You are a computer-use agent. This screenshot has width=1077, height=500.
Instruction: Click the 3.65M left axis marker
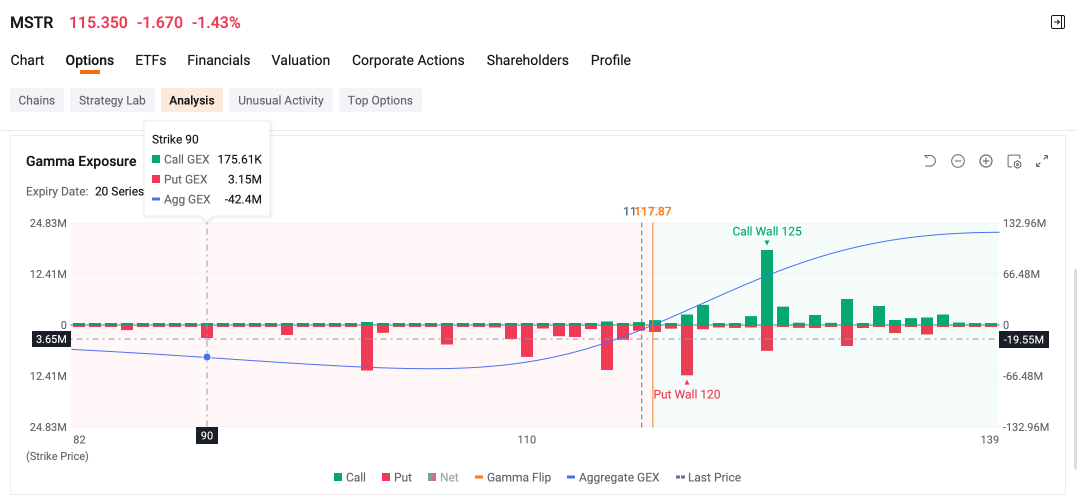(52, 339)
